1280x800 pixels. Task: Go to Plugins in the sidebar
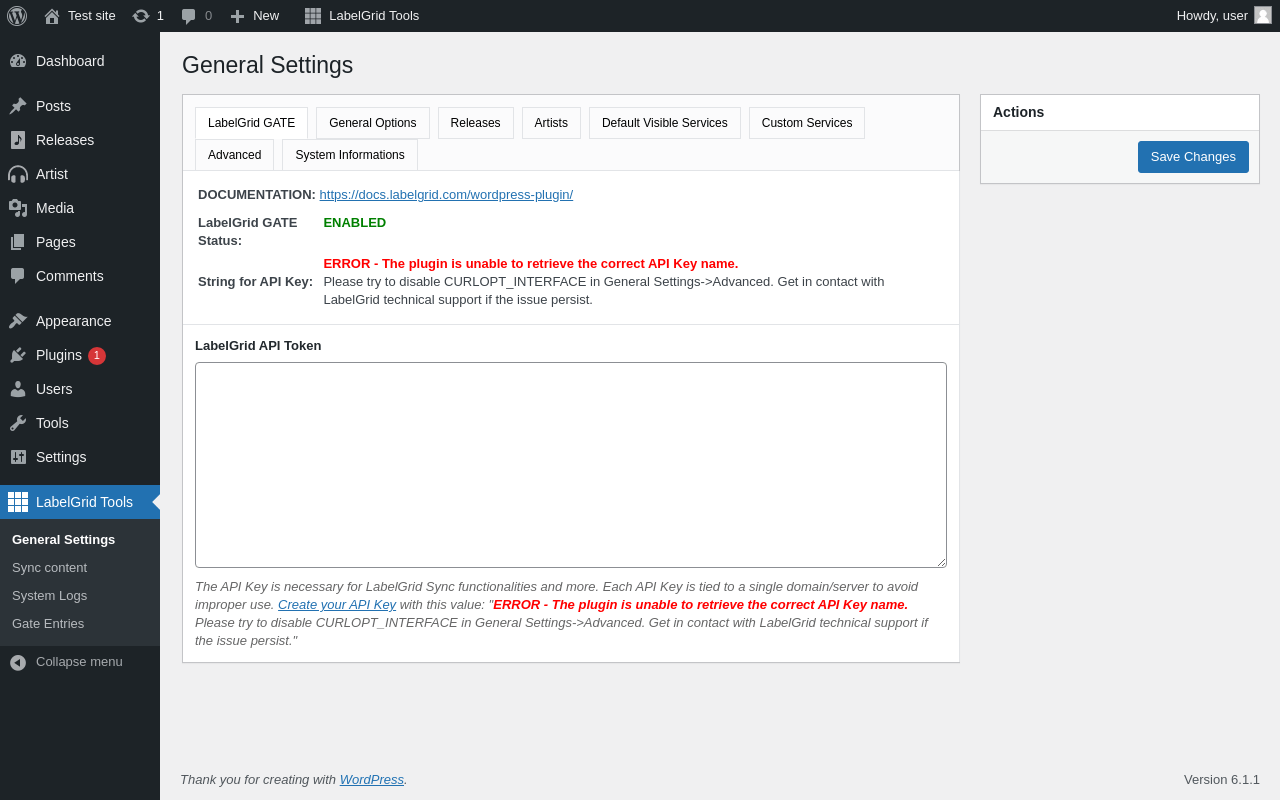click(x=58, y=355)
